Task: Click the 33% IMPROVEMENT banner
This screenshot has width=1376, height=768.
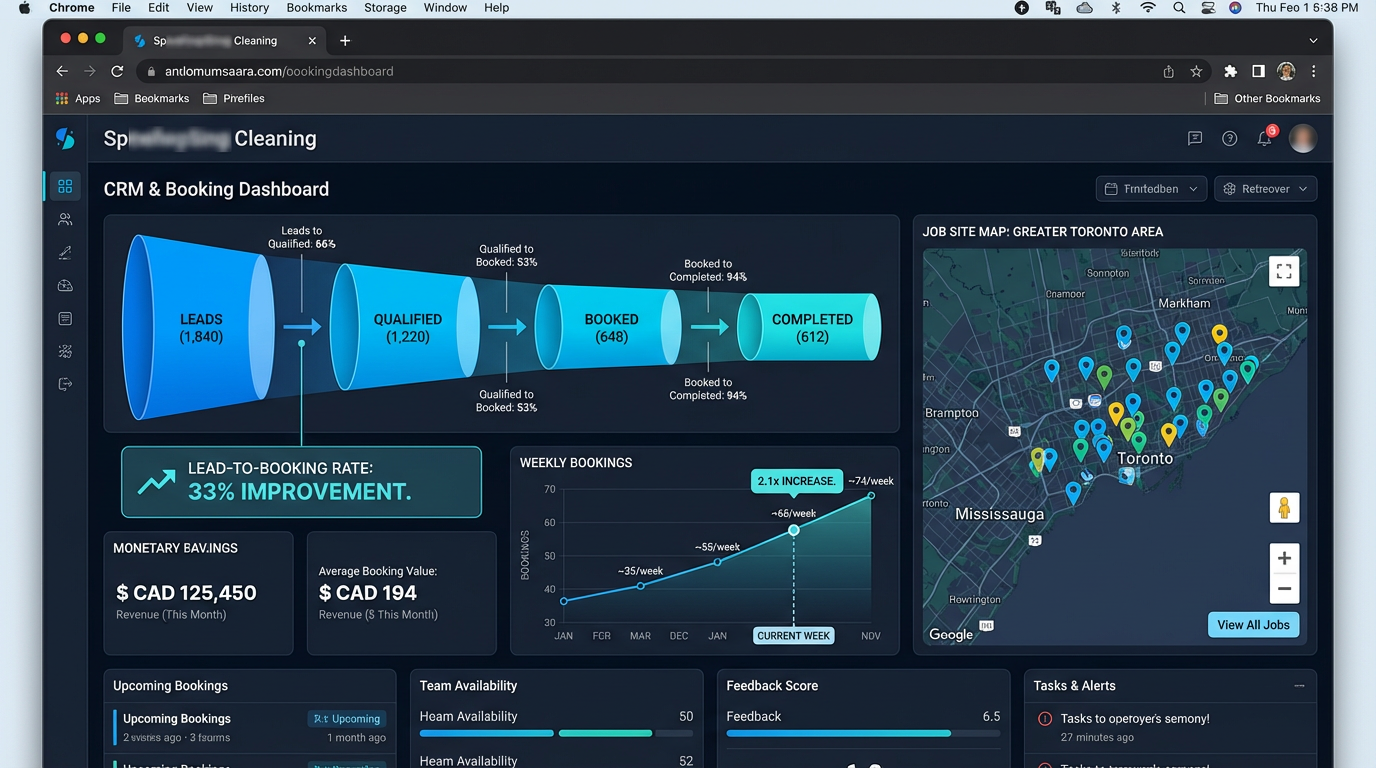Action: 301,482
